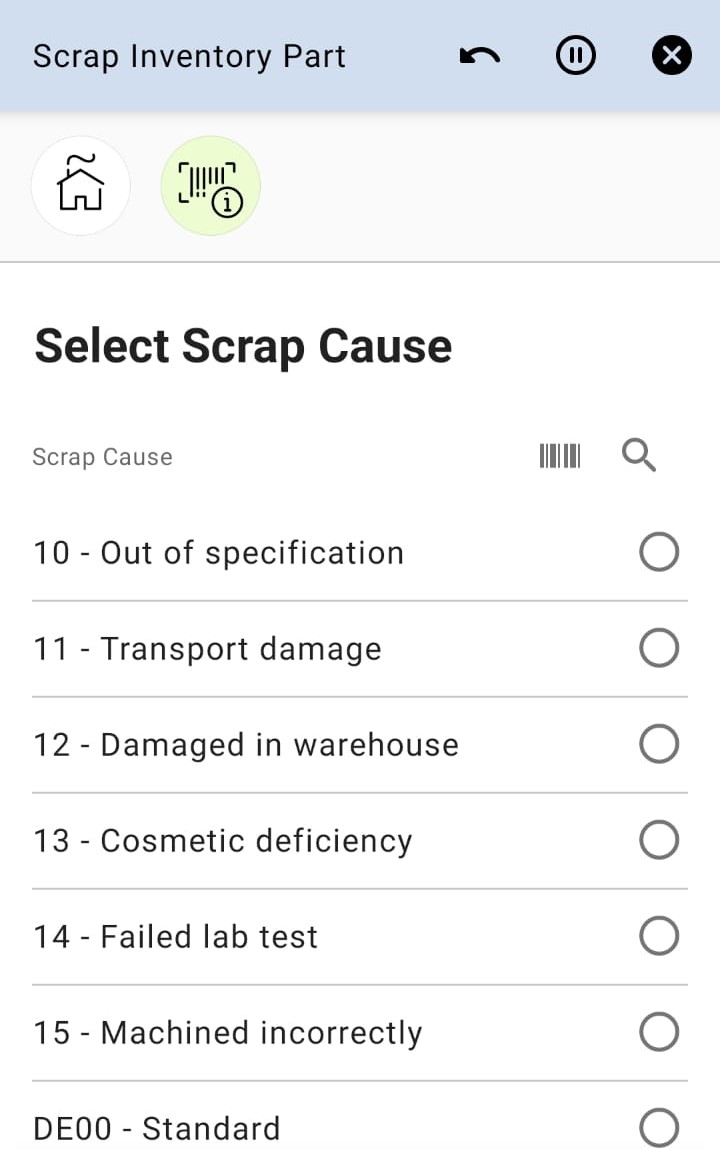Select cause 10 - Out of specification

pos(658,551)
